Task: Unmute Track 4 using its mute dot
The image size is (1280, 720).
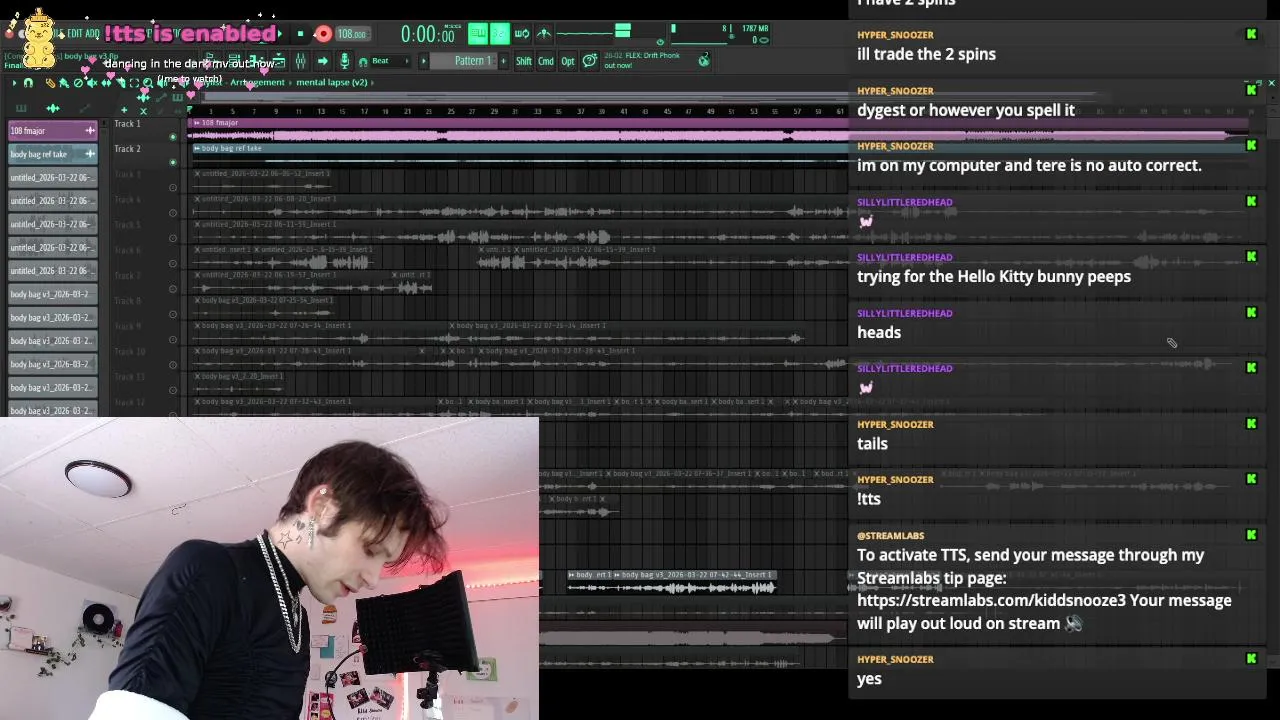Action: 172,212
